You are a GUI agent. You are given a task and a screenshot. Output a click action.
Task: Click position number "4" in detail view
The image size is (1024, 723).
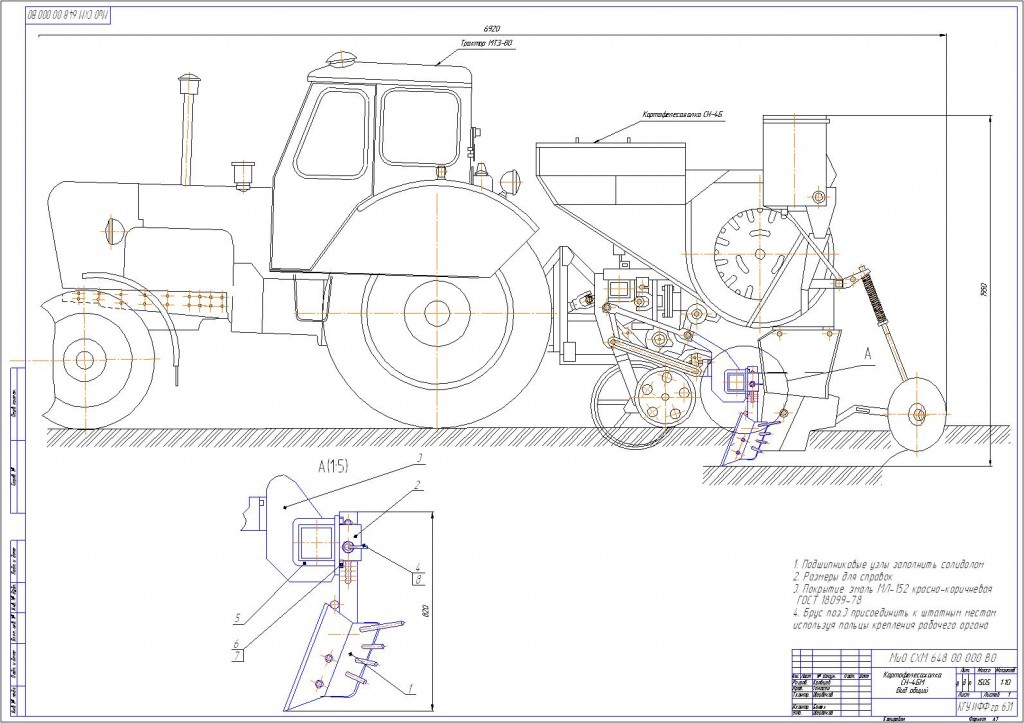[x=418, y=567]
